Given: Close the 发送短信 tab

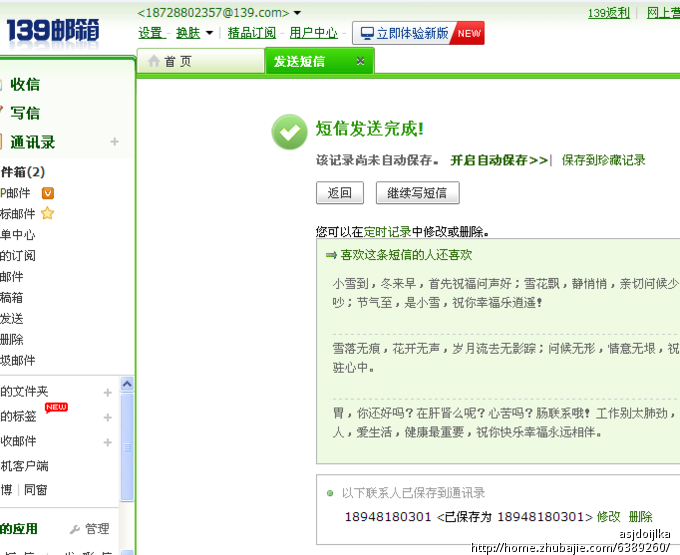Looking at the screenshot, I should click(x=360, y=61).
